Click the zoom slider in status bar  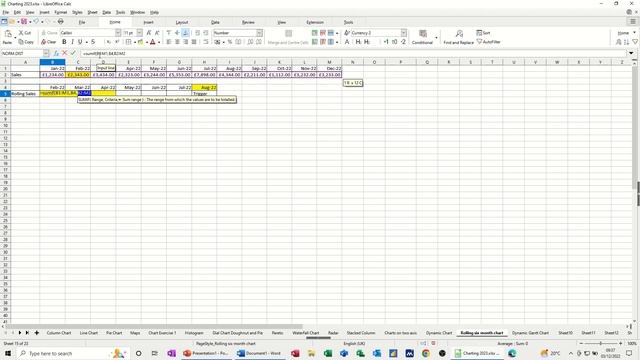pyautogui.click(x=600, y=343)
